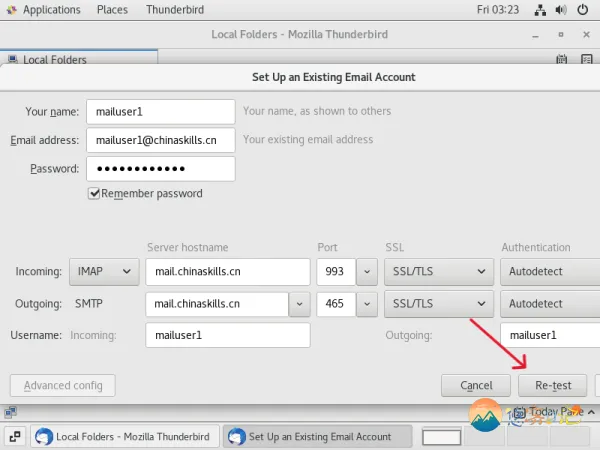600x450 pixels.
Task: Switch to Local Folders Thunderbird taskbar window
Action: pos(123,436)
